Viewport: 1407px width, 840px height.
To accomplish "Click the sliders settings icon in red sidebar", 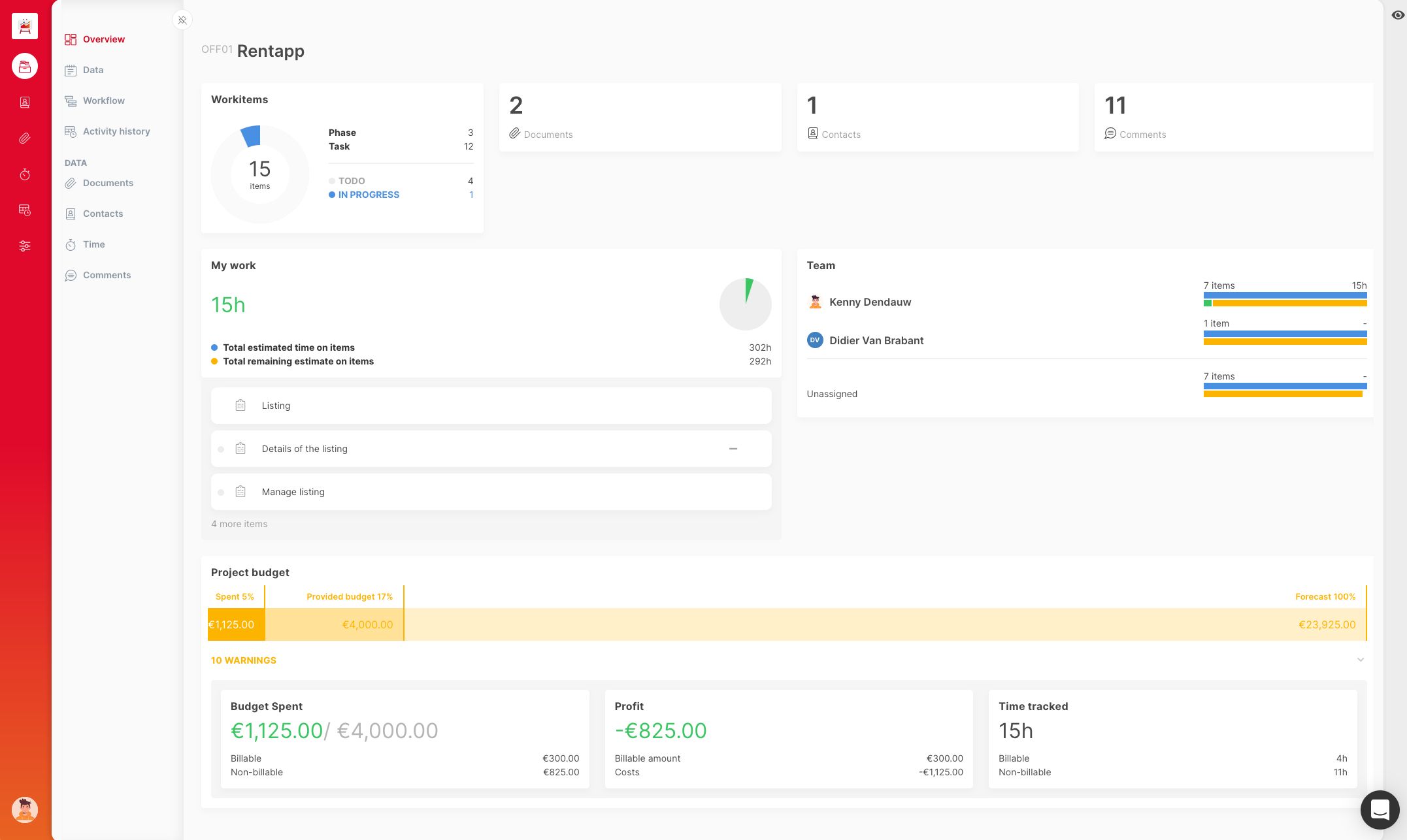I will [x=25, y=246].
